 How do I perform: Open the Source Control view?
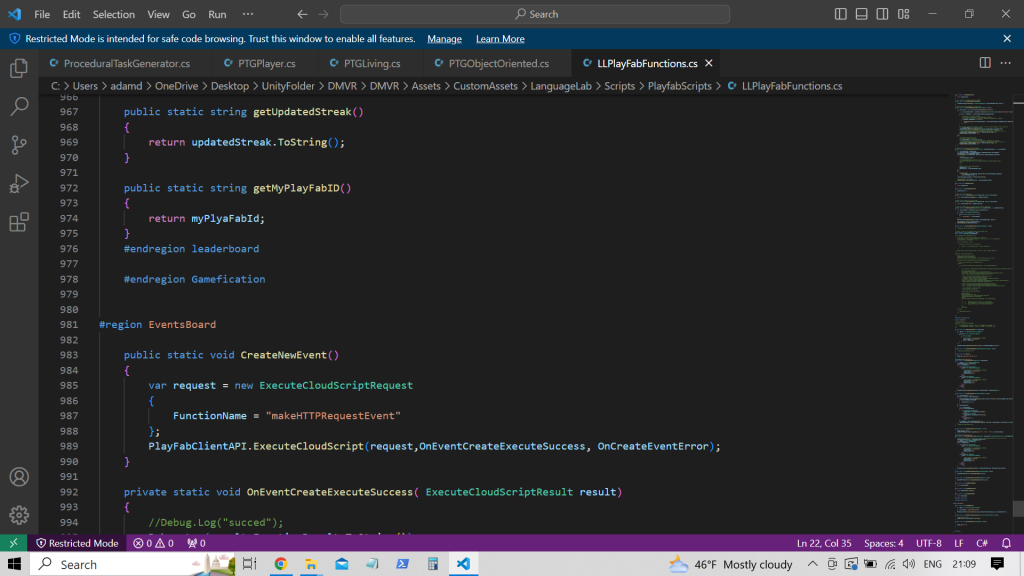coord(19,145)
